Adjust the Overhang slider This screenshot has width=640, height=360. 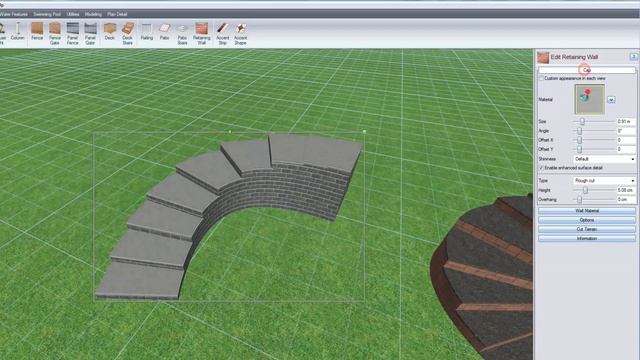[579, 200]
